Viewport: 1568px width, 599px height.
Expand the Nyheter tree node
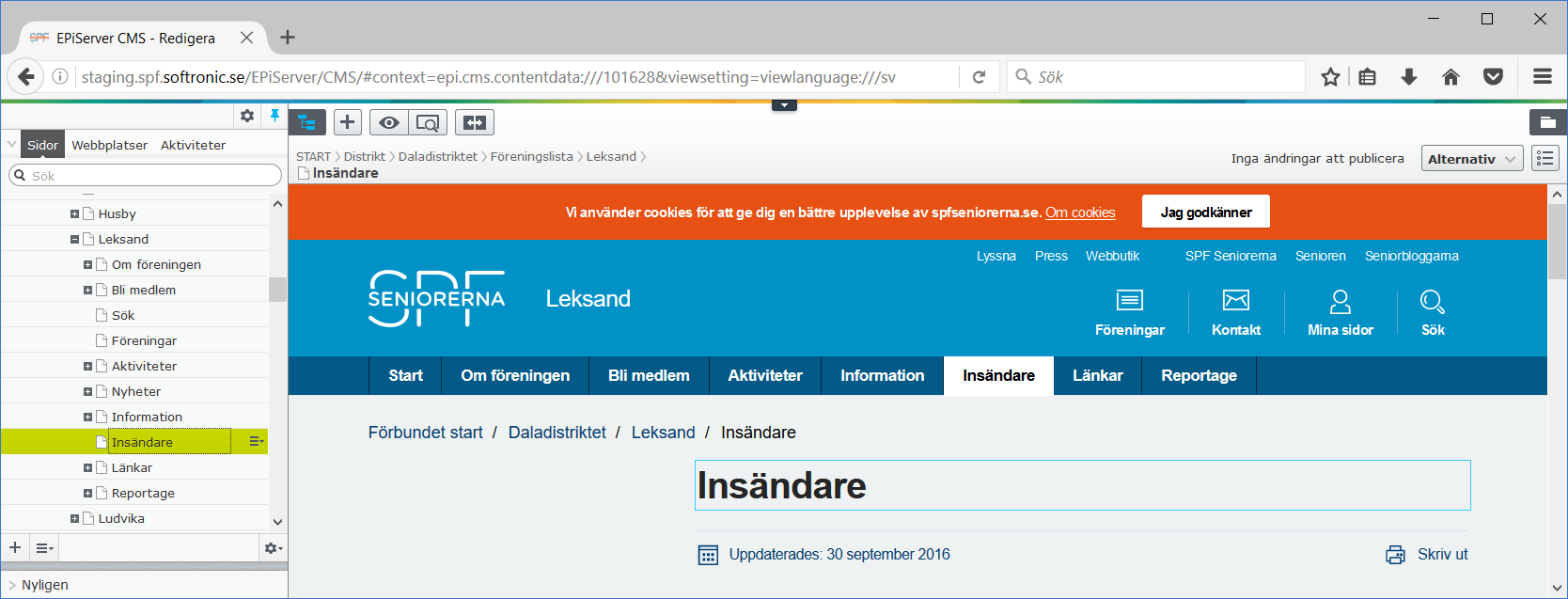point(88,392)
